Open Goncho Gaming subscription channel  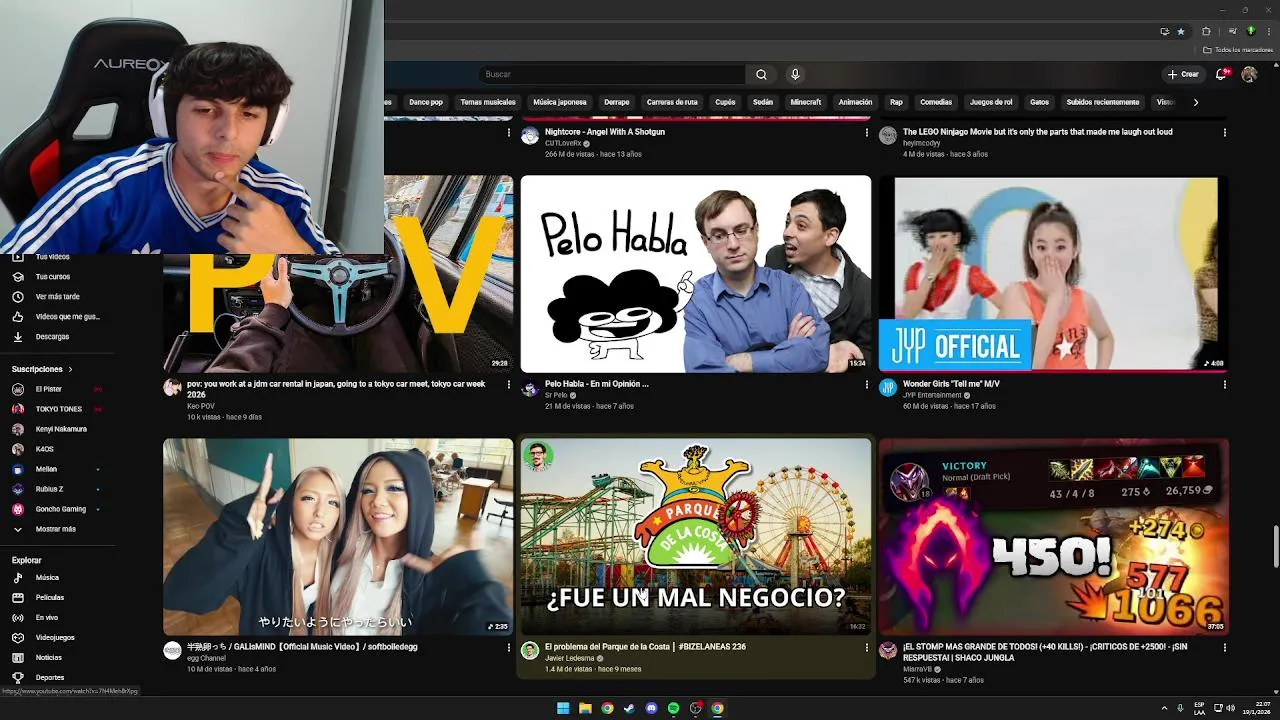(x=58, y=509)
